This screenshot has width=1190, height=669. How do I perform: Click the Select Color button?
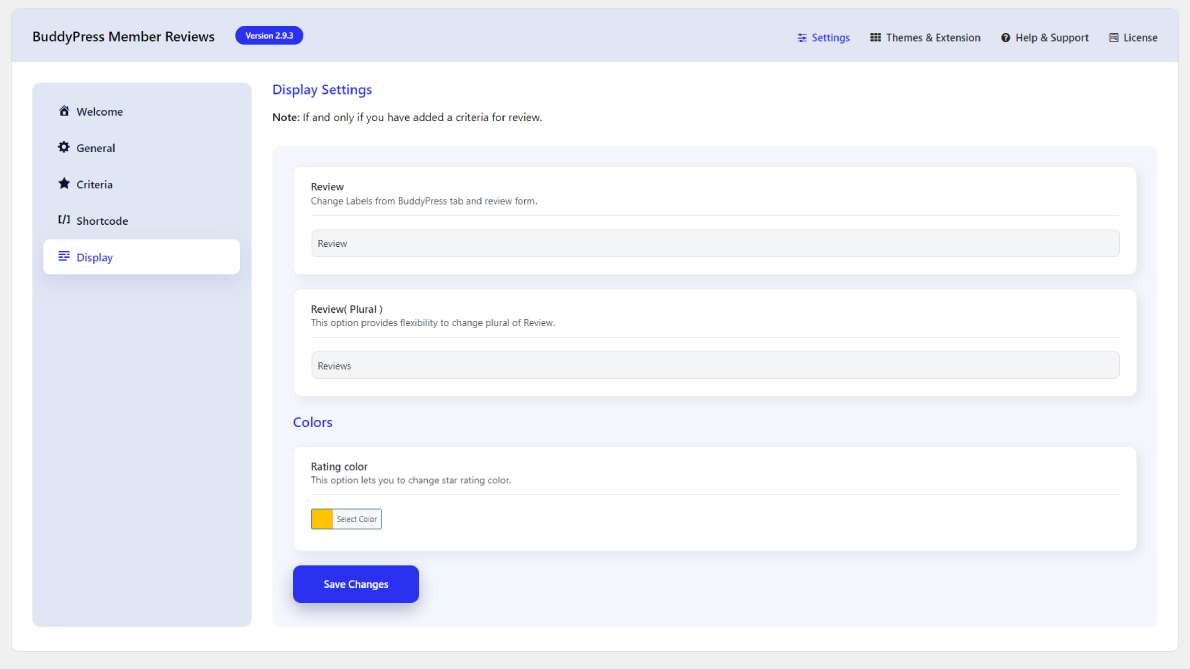tap(357, 519)
